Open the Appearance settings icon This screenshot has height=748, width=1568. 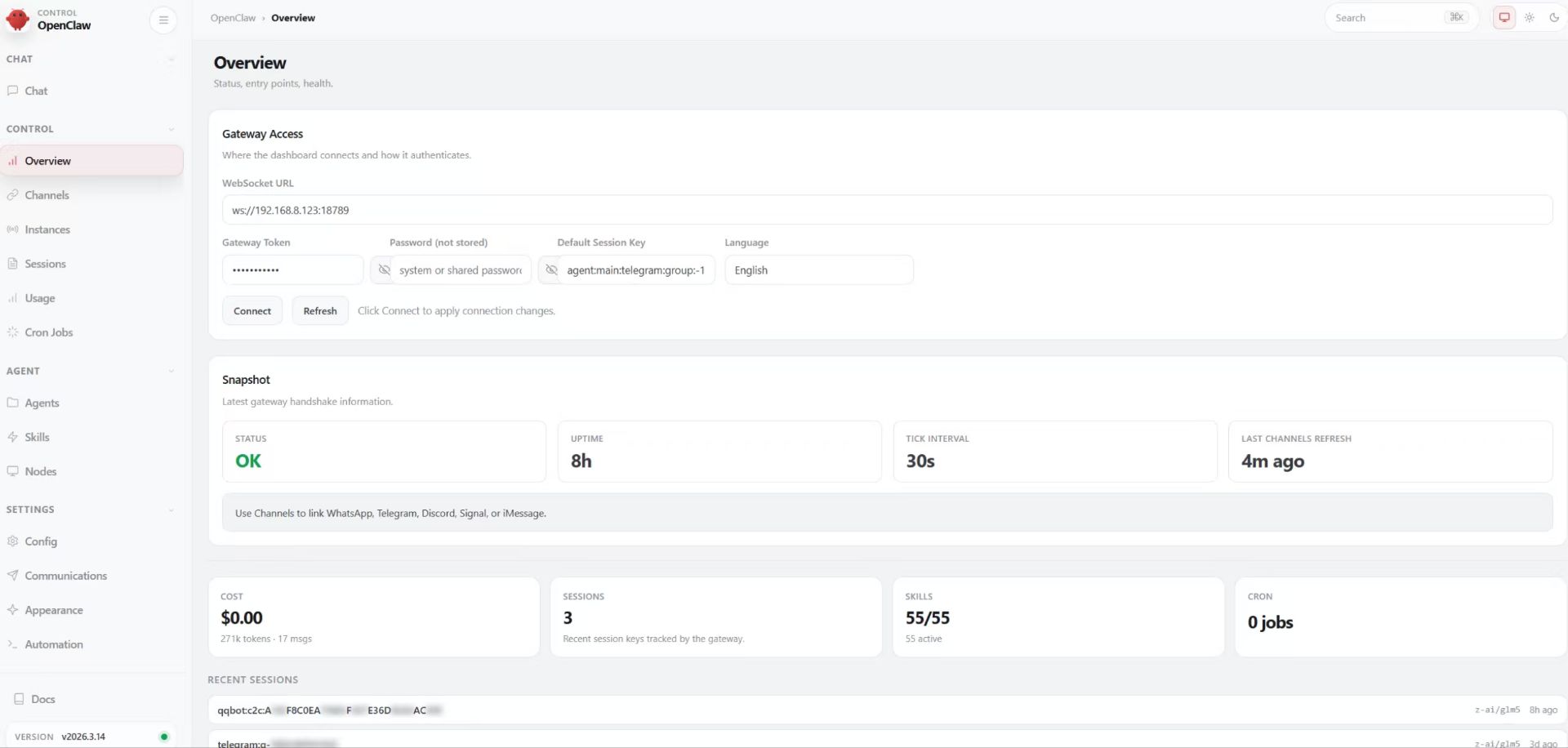[12, 610]
